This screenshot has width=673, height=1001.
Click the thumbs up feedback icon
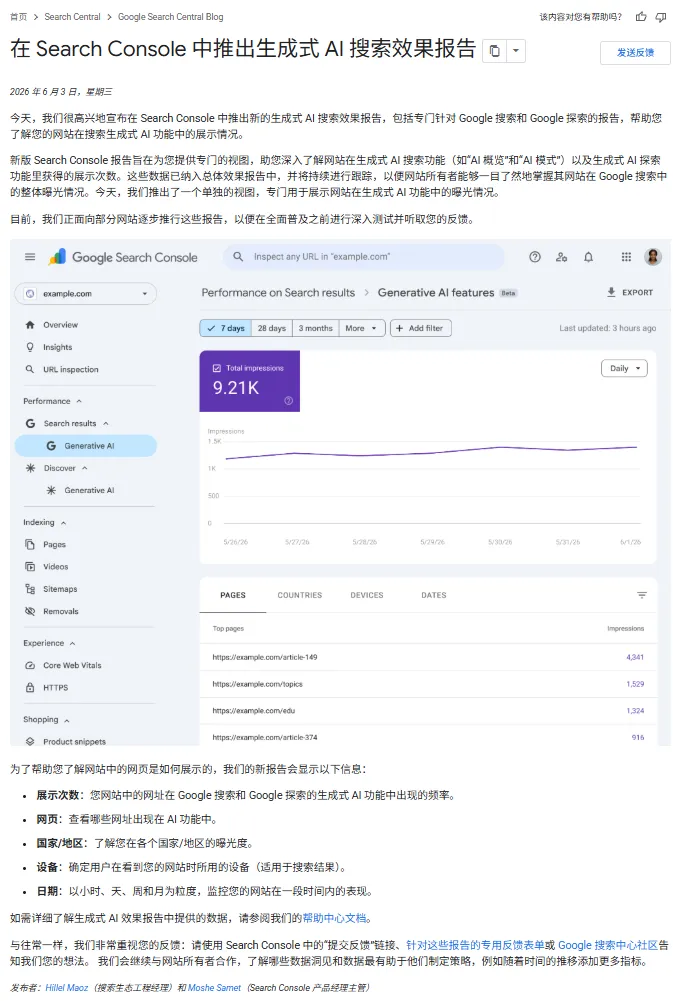[x=640, y=17]
